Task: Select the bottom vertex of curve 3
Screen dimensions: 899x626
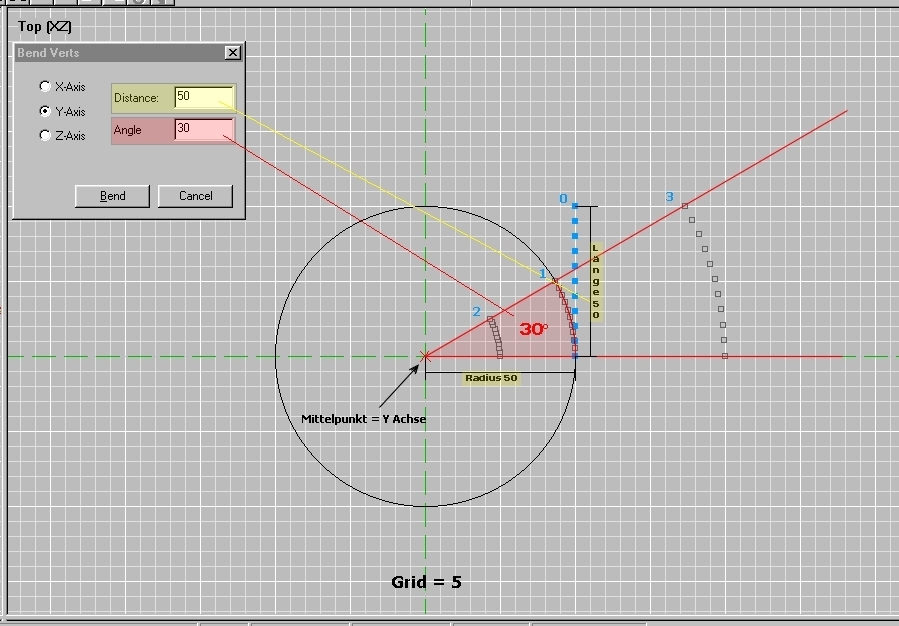Action: 725,355
